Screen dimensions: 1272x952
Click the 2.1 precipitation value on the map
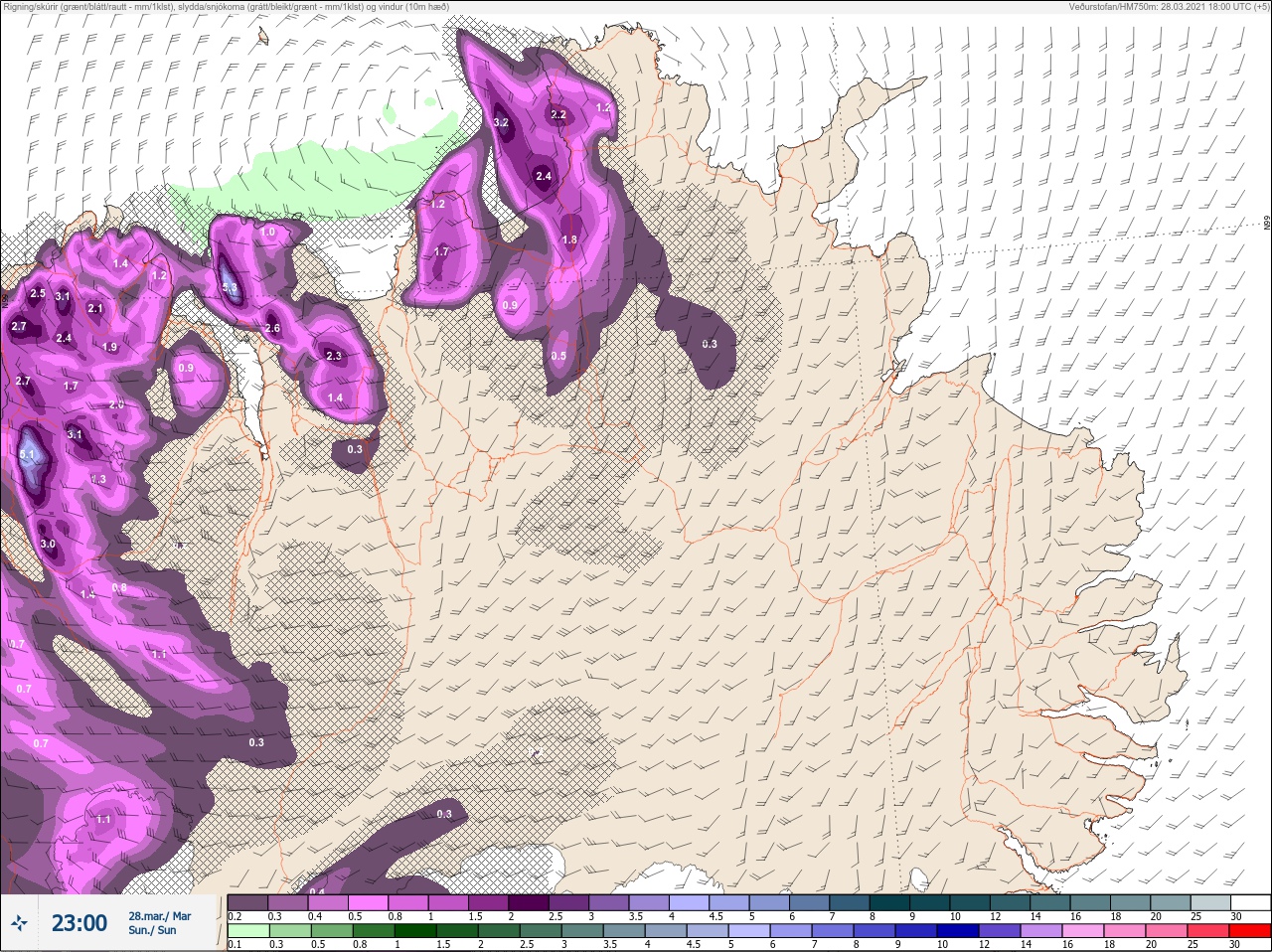[x=95, y=309]
